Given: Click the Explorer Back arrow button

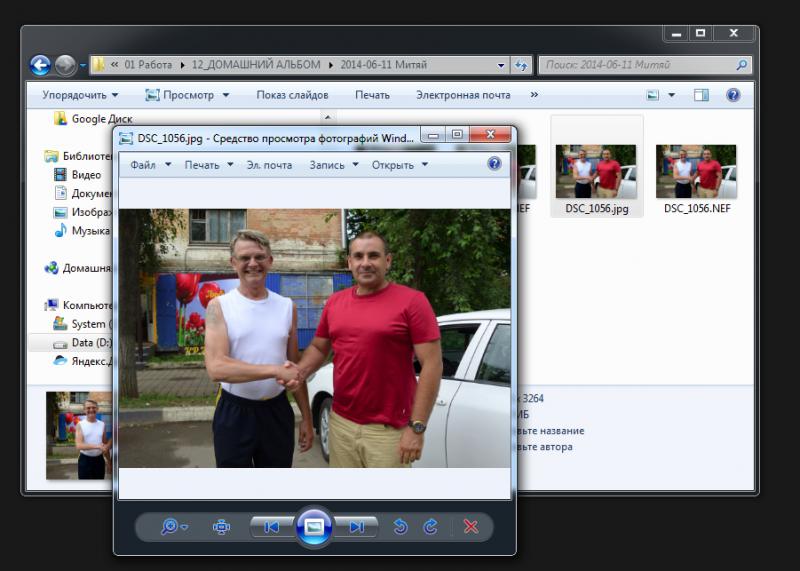Looking at the screenshot, I should point(40,65).
